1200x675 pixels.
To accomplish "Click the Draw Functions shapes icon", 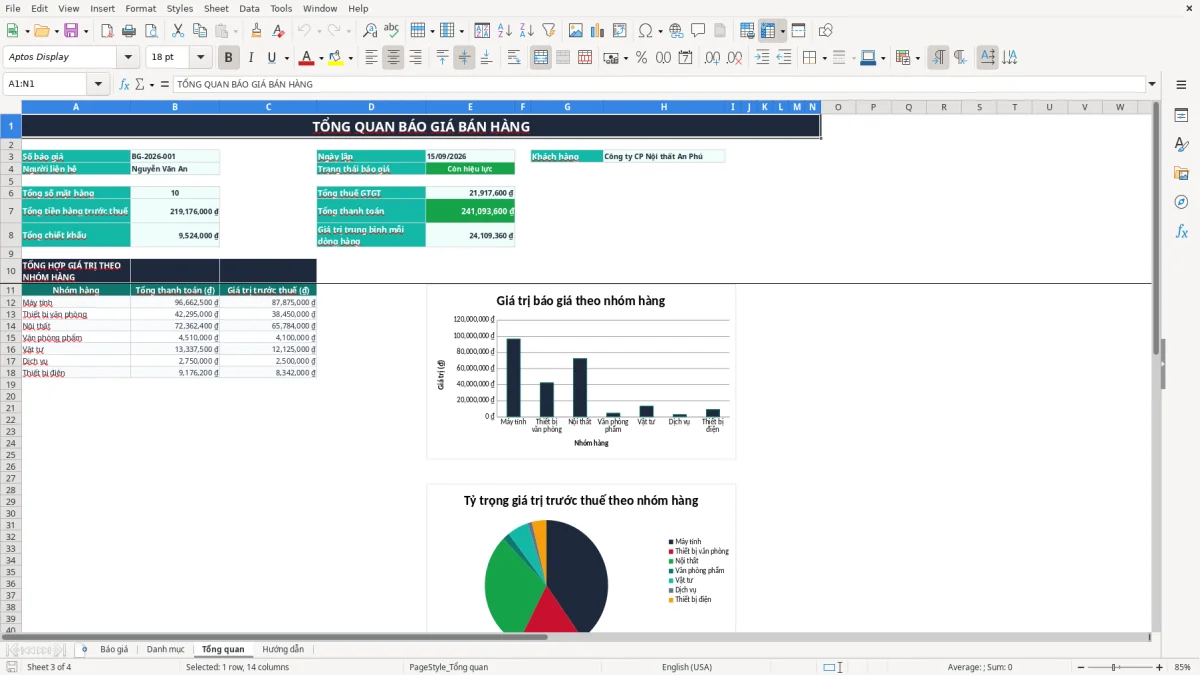I will [826, 30].
